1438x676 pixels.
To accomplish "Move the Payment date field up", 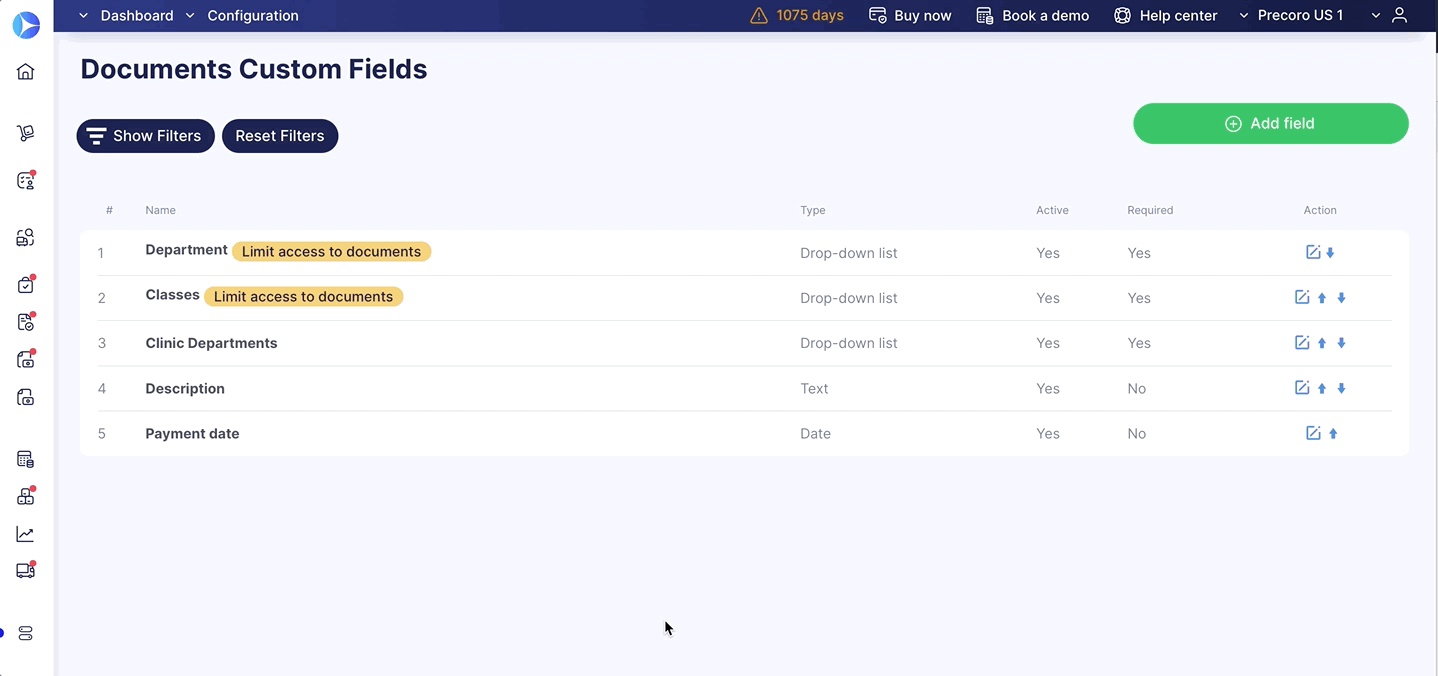I will [x=1333, y=434].
